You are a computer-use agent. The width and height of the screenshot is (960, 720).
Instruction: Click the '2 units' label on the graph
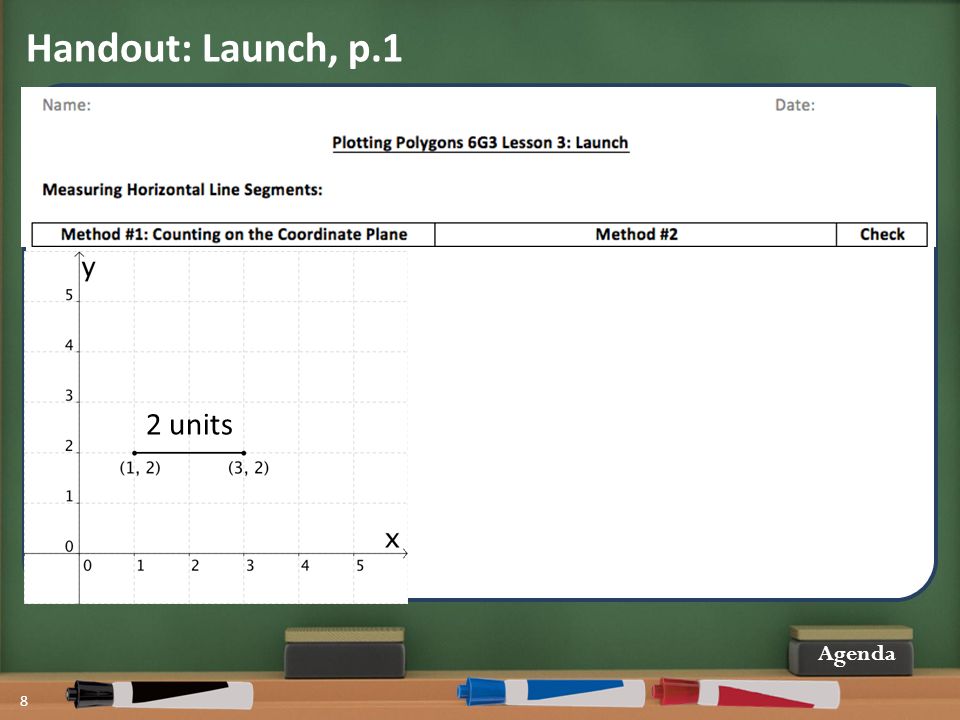pyautogui.click(x=189, y=425)
